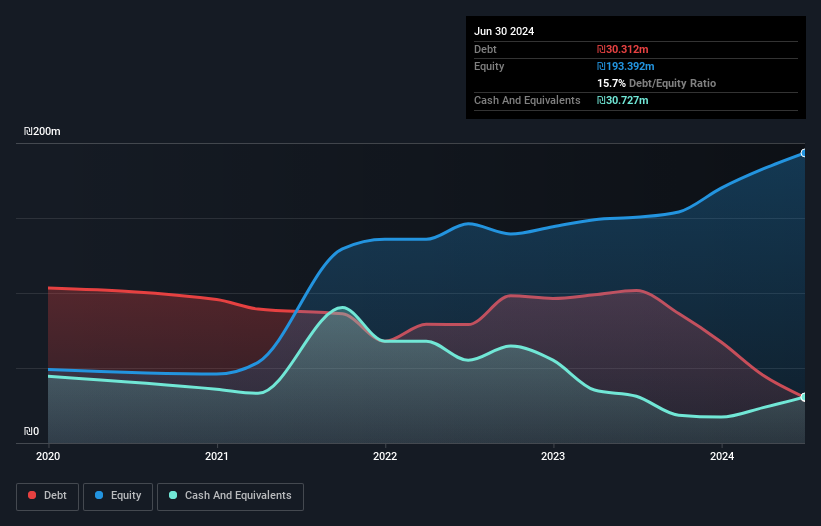Click the 15.7% Debt/Equity Ratio text

[x=657, y=83]
